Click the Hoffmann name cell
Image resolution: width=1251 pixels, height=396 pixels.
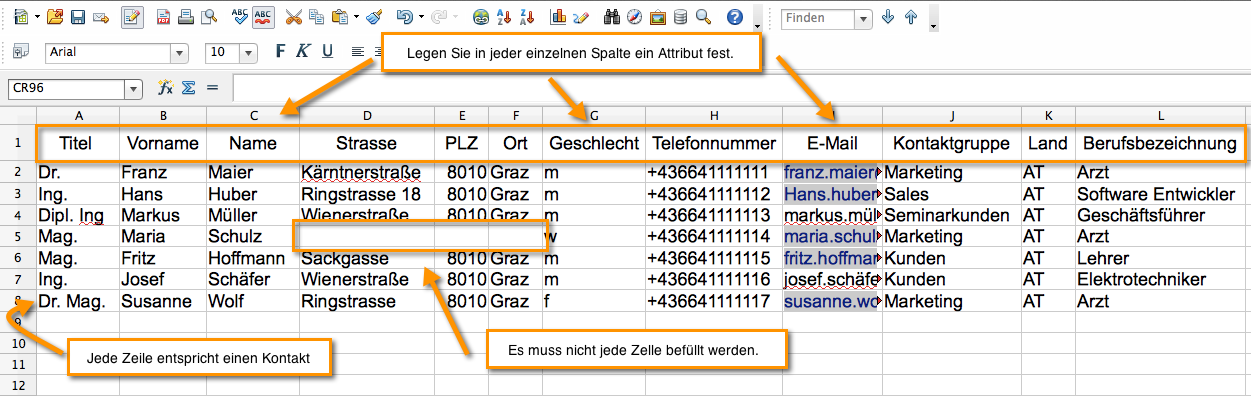pyautogui.click(x=252, y=258)
